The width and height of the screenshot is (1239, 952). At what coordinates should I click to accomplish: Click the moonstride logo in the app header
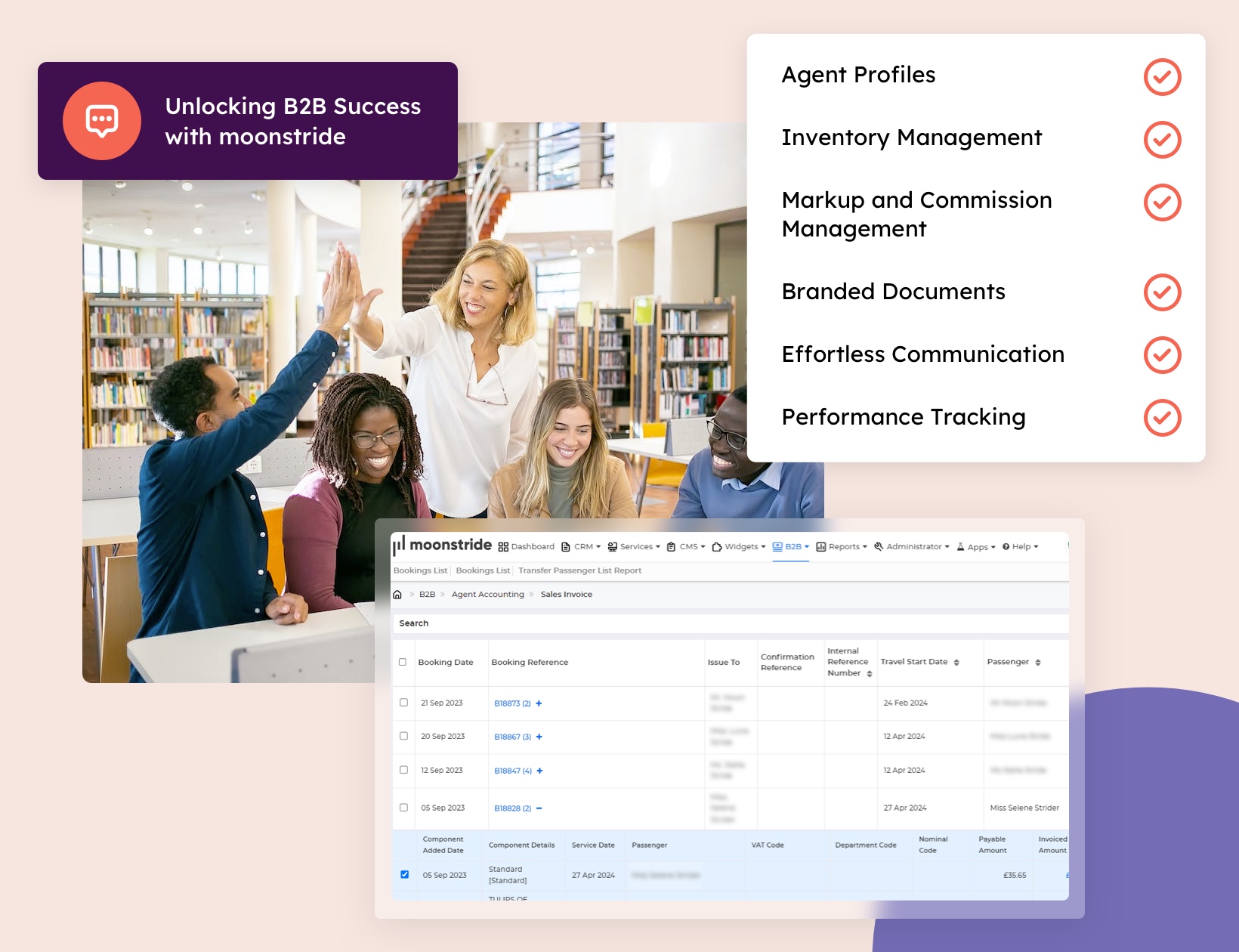tap(442, 545)
